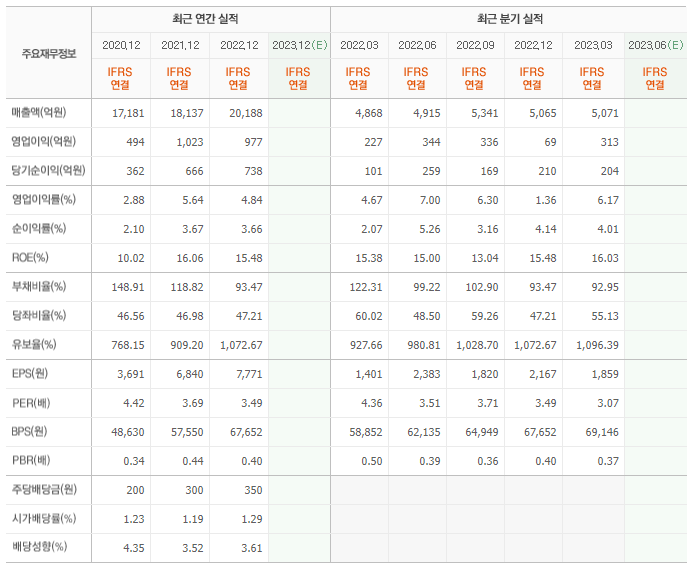The width and height of the screenshot is (692, 567).
Task: Click the 2022.03 quarterly column header
Action: click(x=359, y=45)
